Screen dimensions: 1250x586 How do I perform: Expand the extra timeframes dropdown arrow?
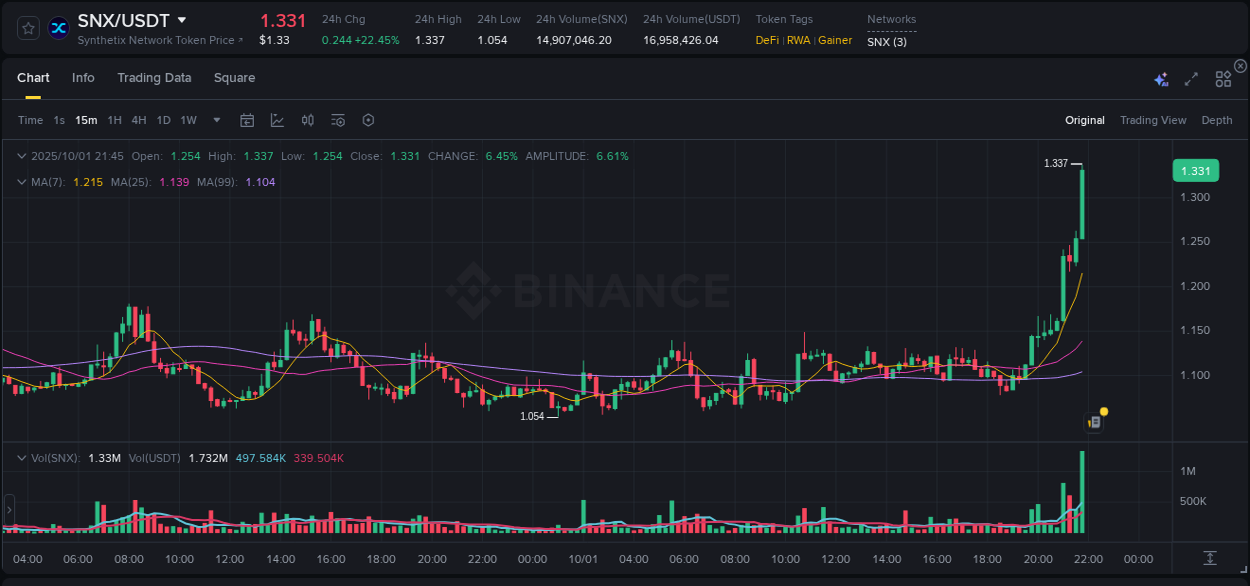[x=215, y=119]
